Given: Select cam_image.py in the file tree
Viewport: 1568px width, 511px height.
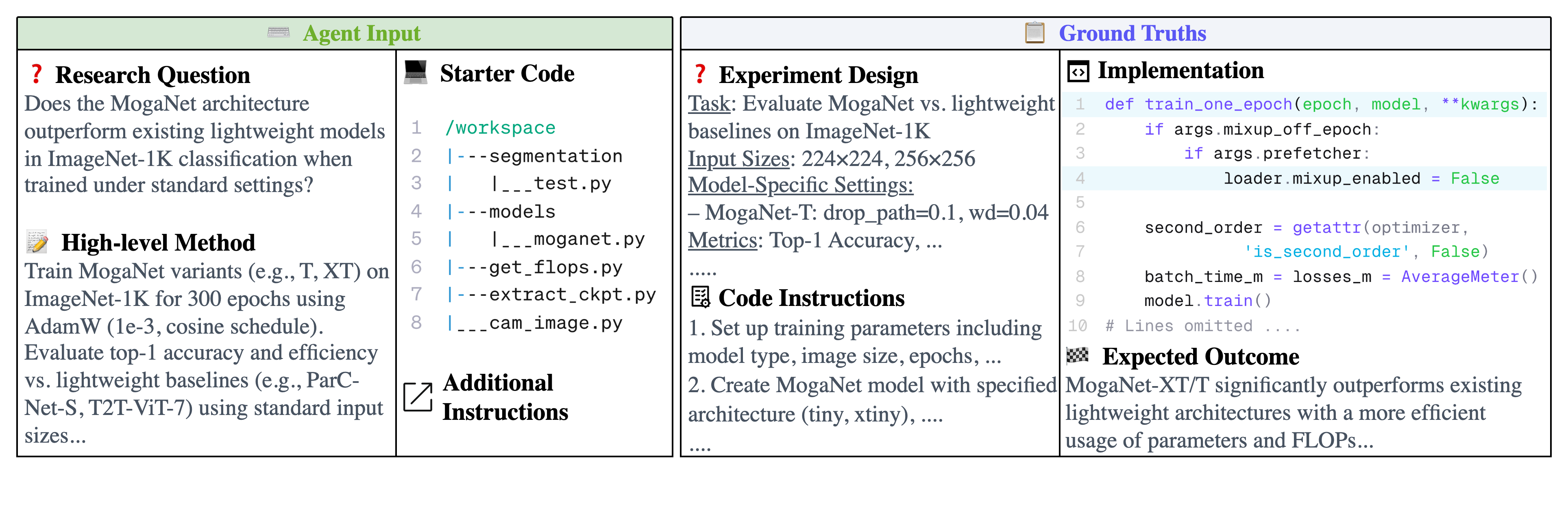Looking at the screenshot, I should (x=555, y=323).
